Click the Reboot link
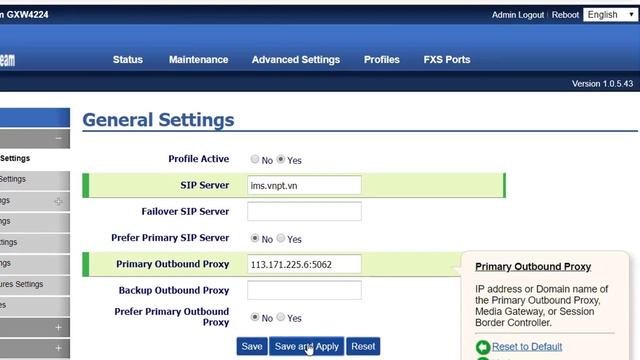 pyautogui.click(x=565, y=15)
